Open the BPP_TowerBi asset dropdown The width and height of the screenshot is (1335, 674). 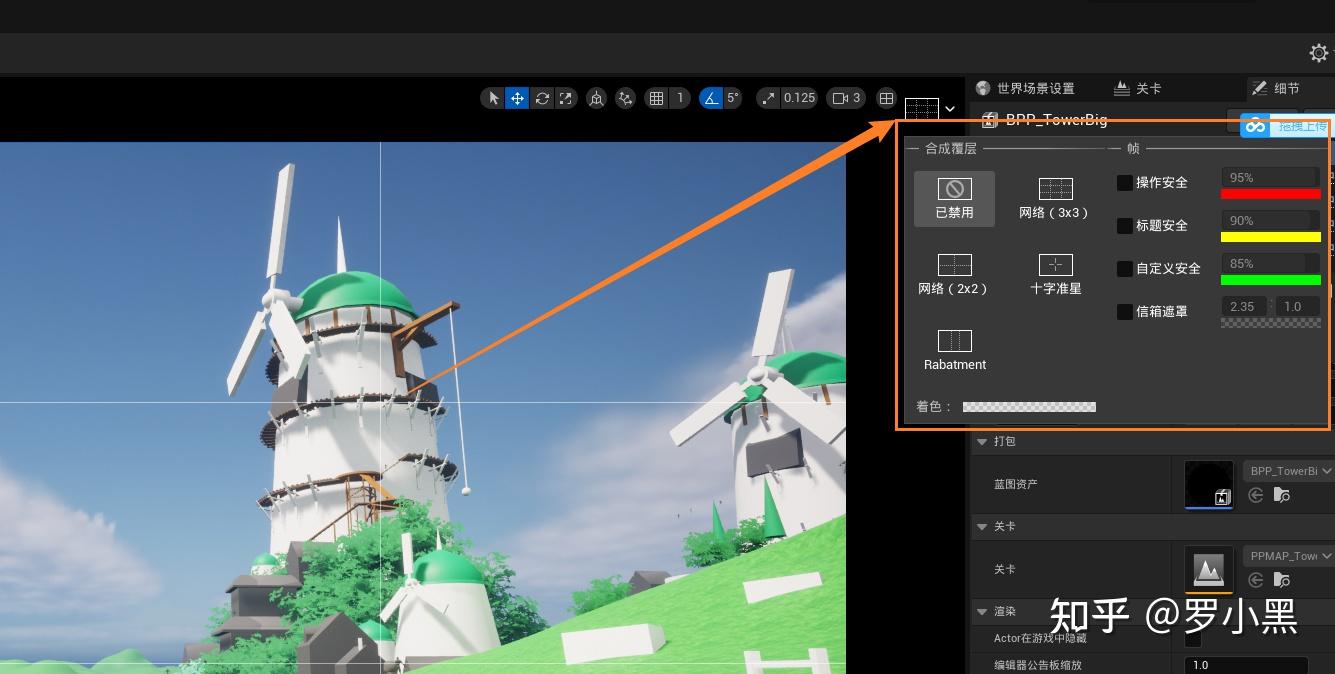[1289, 470]
